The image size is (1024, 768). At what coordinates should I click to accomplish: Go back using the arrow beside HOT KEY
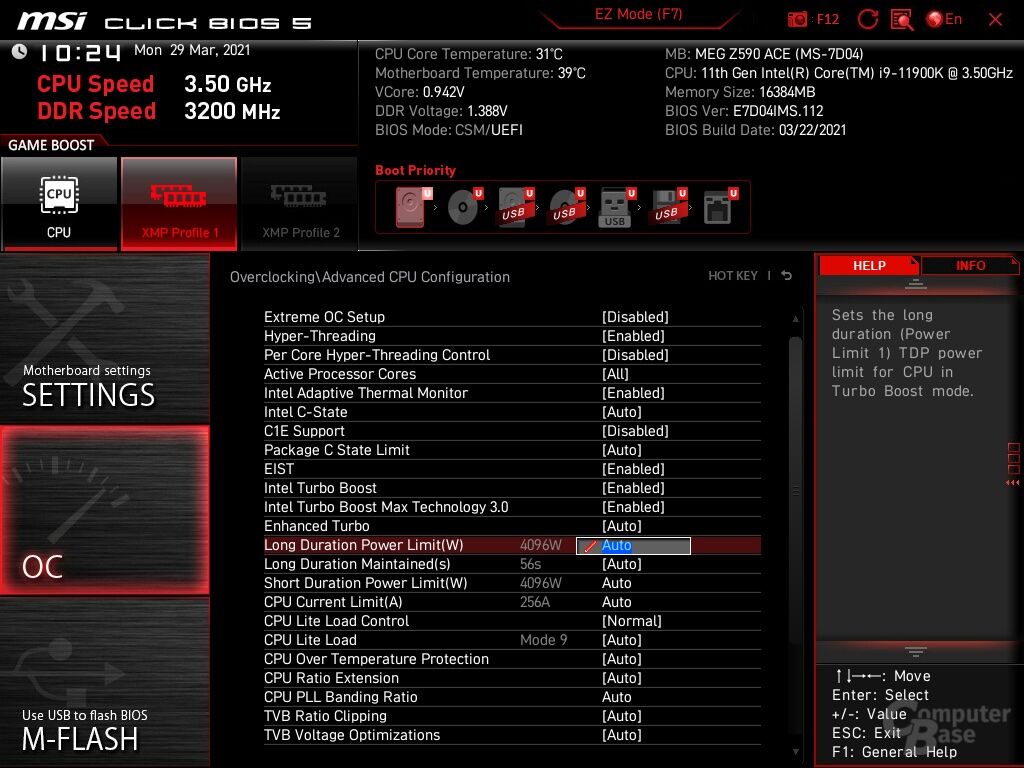[787, 276]
